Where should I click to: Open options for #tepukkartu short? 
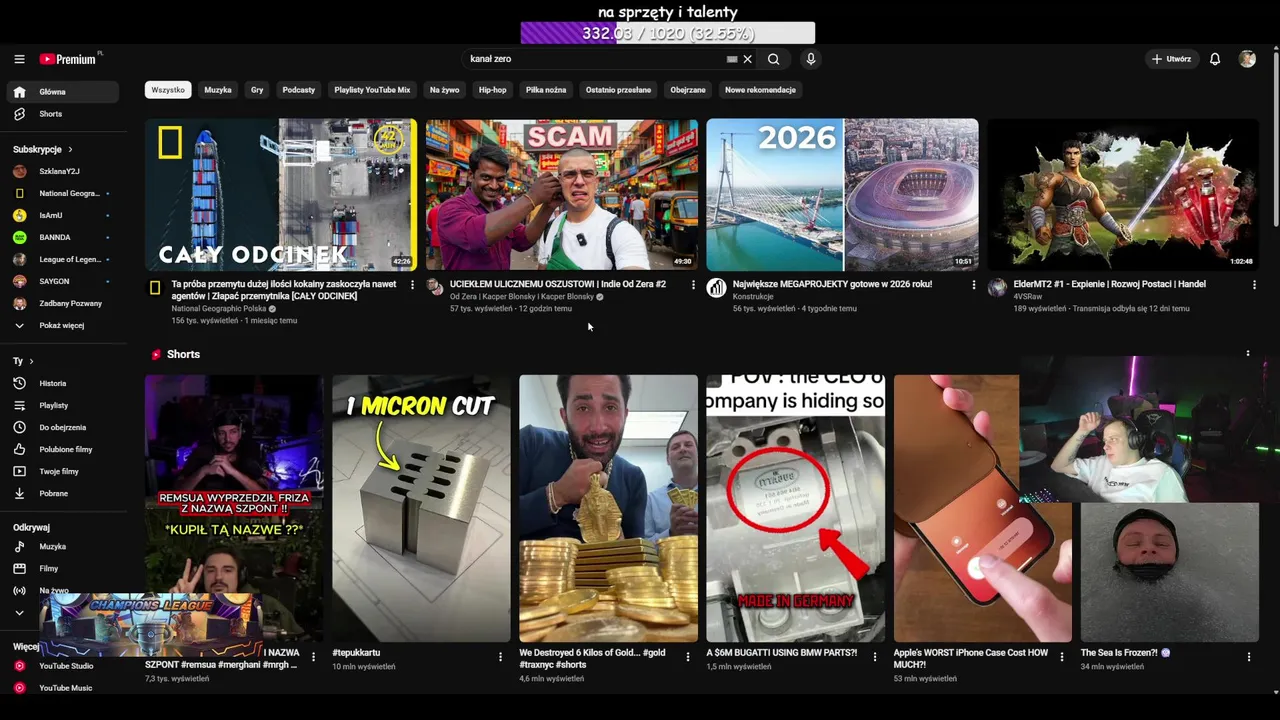pos(500,657)
